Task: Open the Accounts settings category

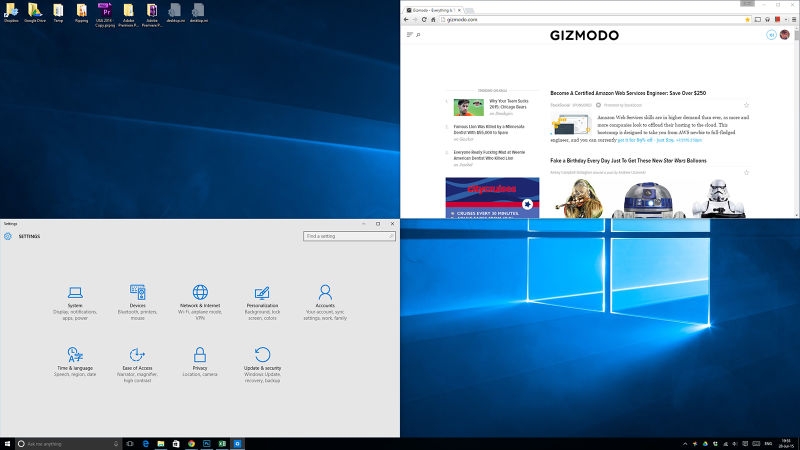Action: pyautogui.click(x=325, y=303)
